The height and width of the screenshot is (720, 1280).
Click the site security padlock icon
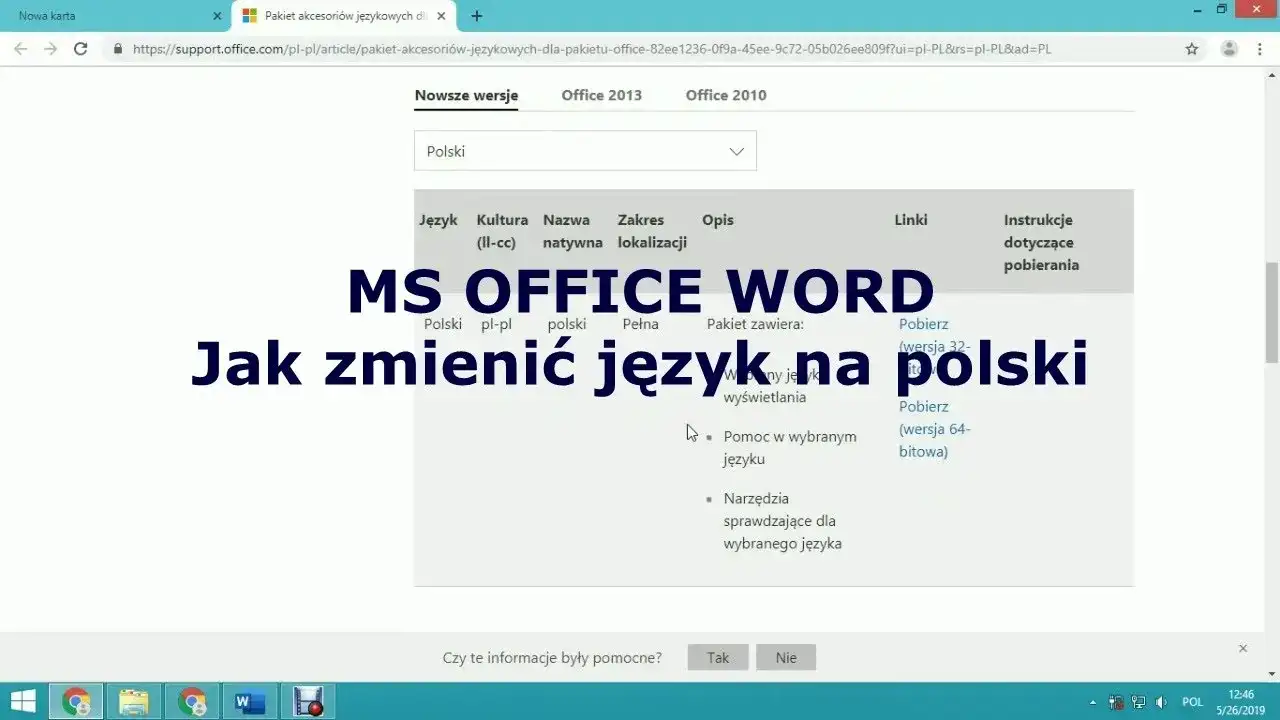click(x=117, y=48)
